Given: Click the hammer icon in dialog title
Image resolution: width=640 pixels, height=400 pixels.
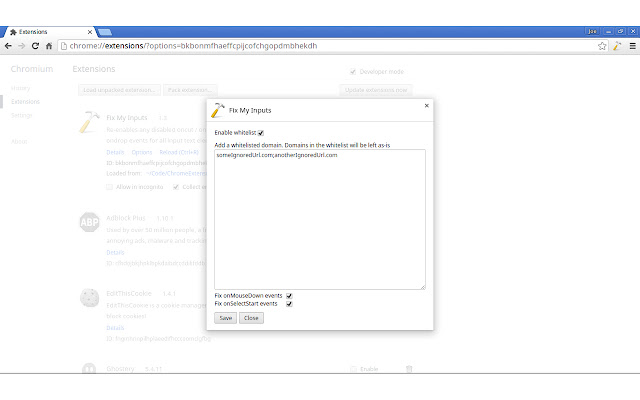Looking at the screenshot, I should point(218,110).
